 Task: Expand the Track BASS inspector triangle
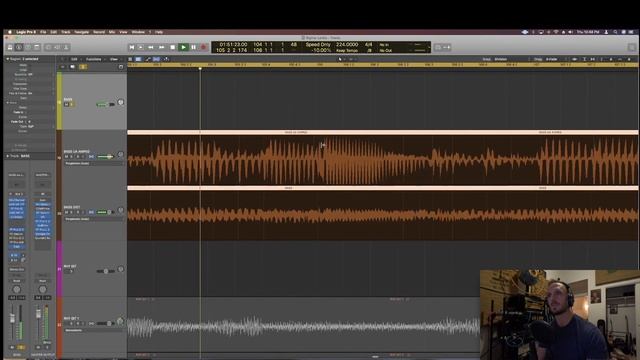point(7,156)
